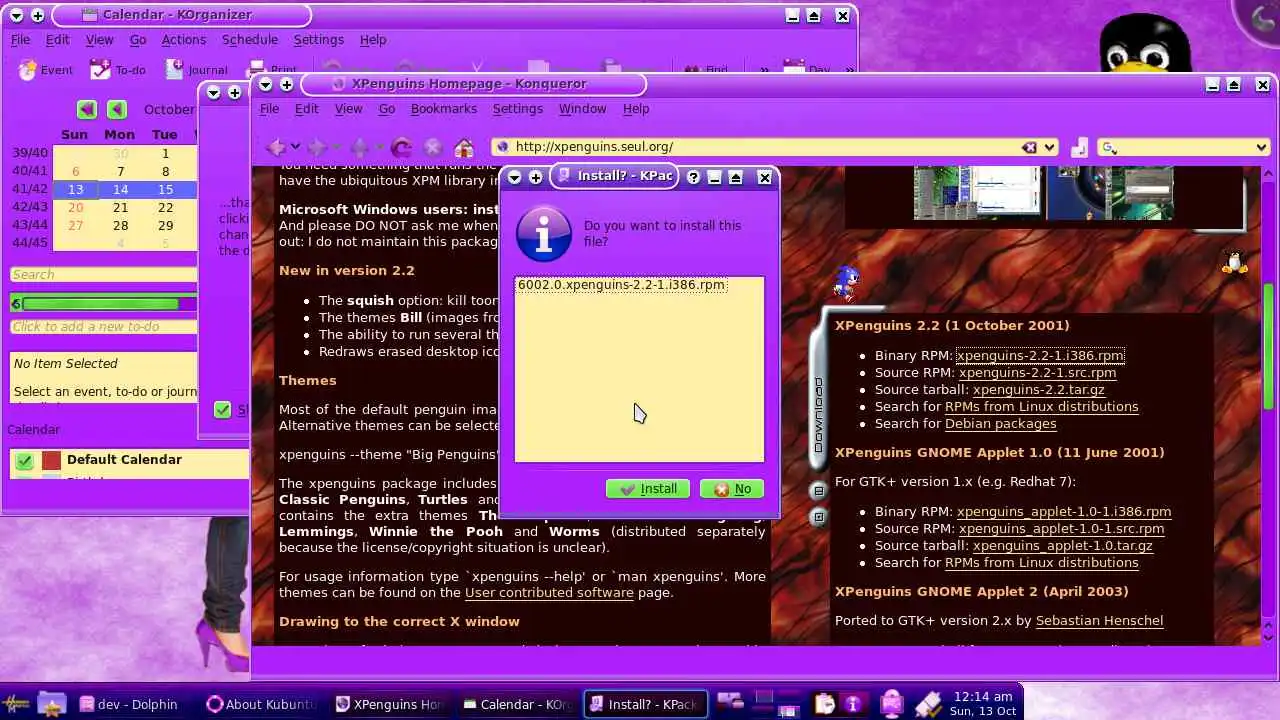The image size is (1280, 720).
Task: Click the sticky plus button on the Konqueror titlebar
Action: (x=286, y=84)
